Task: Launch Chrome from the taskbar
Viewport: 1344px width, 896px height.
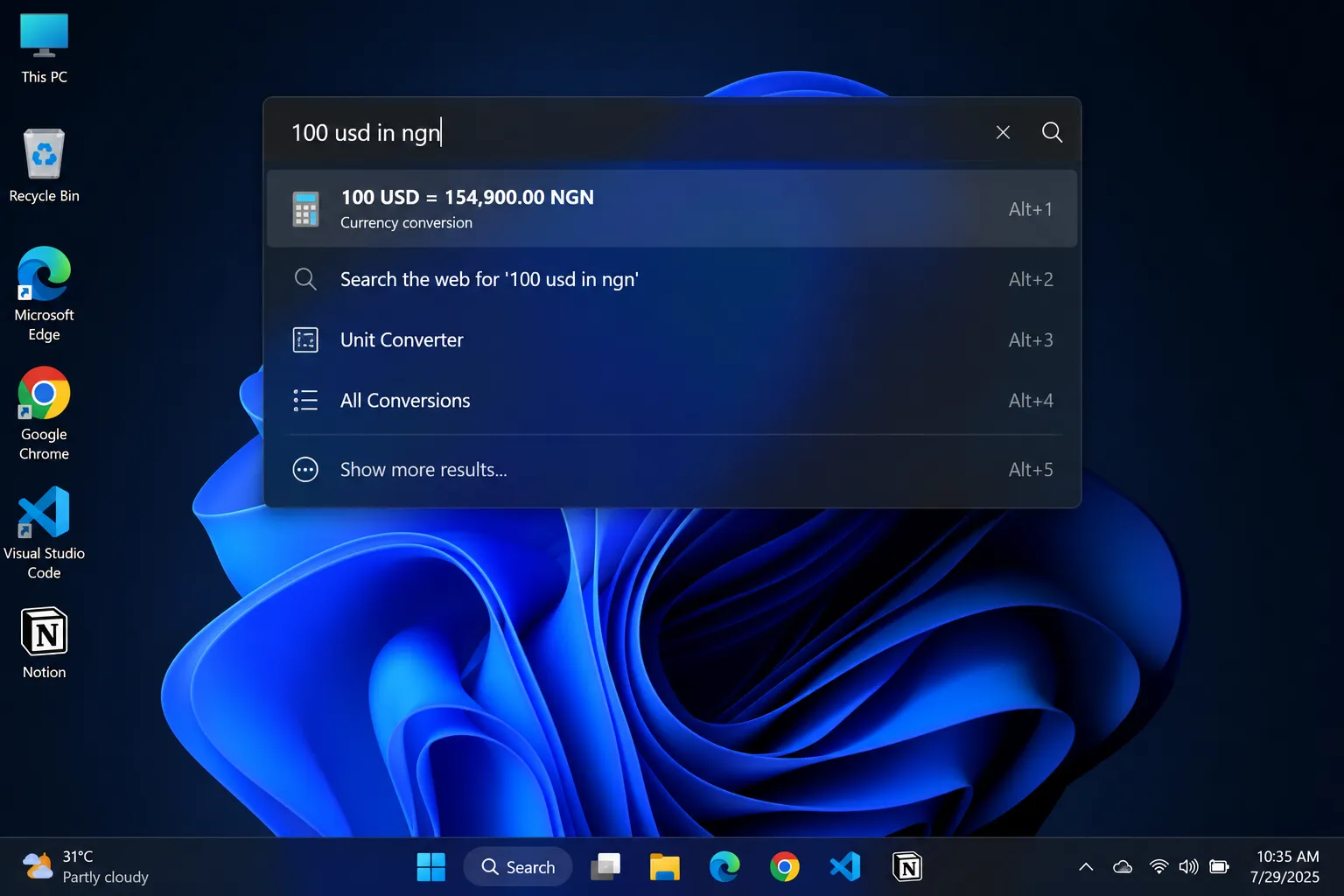Action: click(x=785, y=867)
